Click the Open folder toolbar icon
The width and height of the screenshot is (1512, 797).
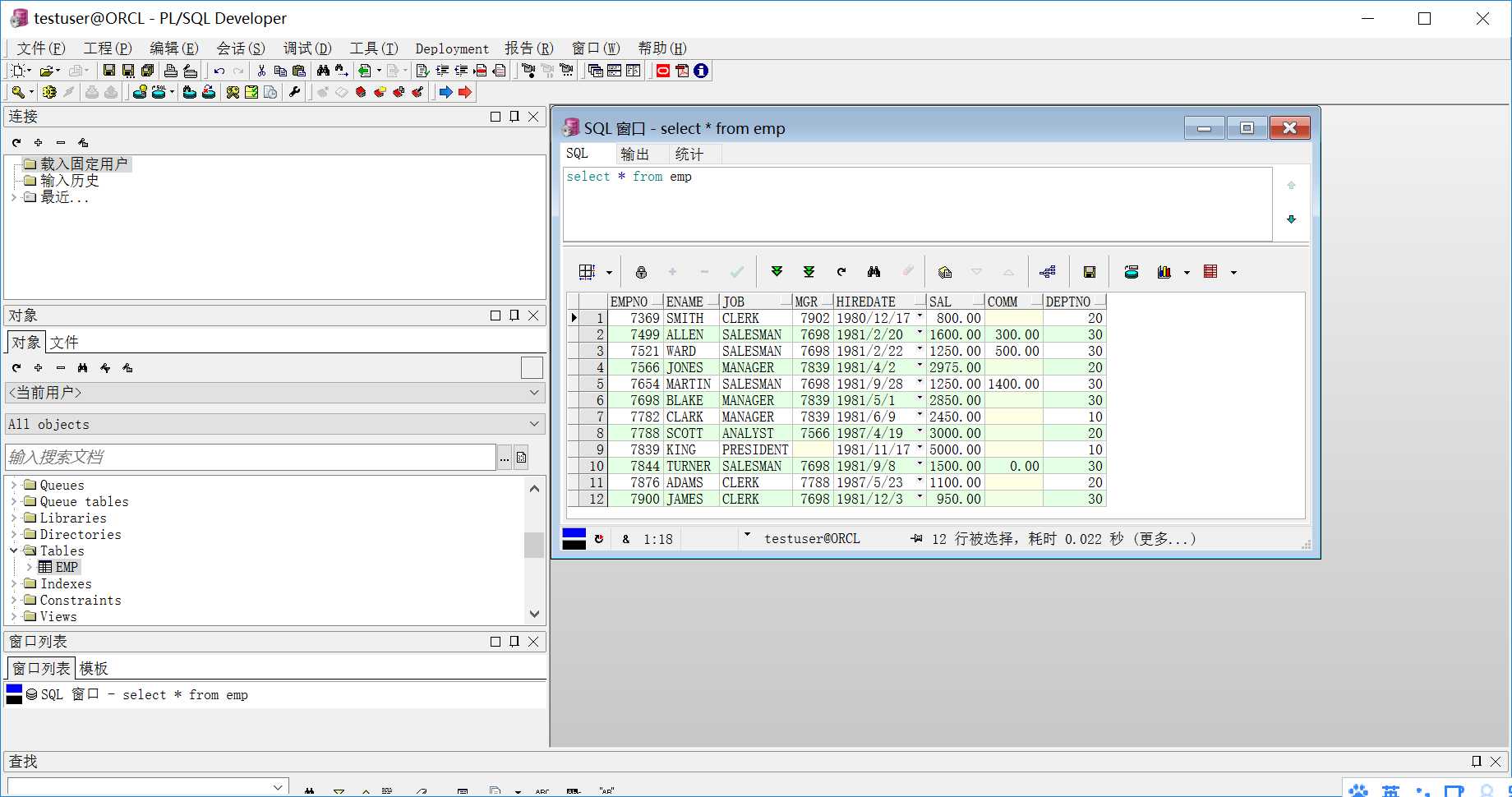(48, 71)
